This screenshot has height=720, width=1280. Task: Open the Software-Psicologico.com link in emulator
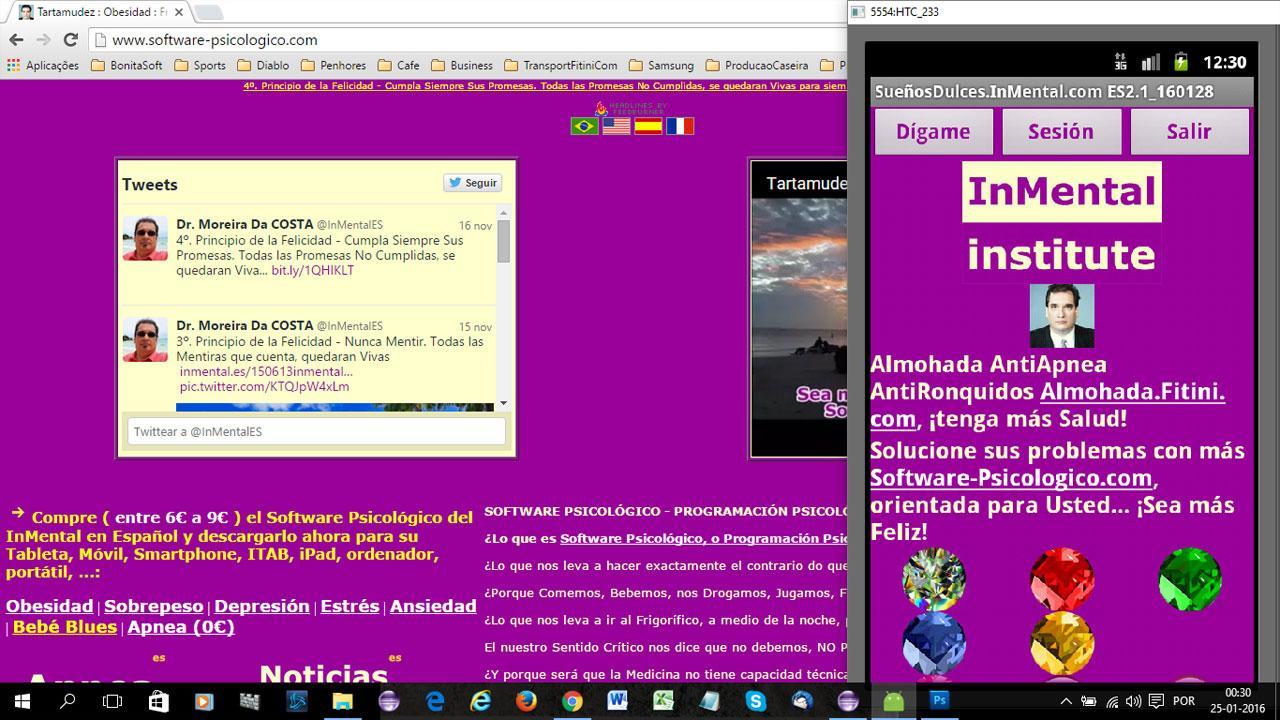pyautogui.click(x=1011, y=478)
